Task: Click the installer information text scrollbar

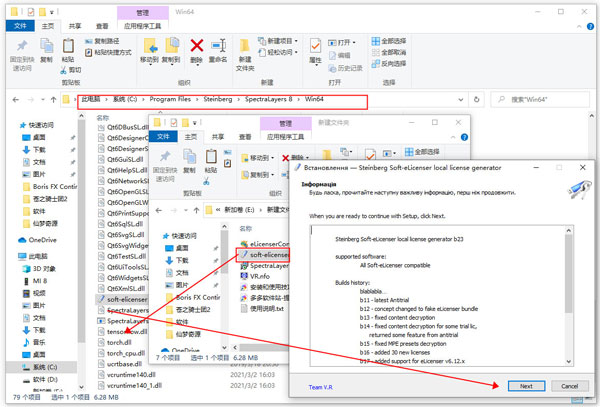Action: click(x=569, y=274)
